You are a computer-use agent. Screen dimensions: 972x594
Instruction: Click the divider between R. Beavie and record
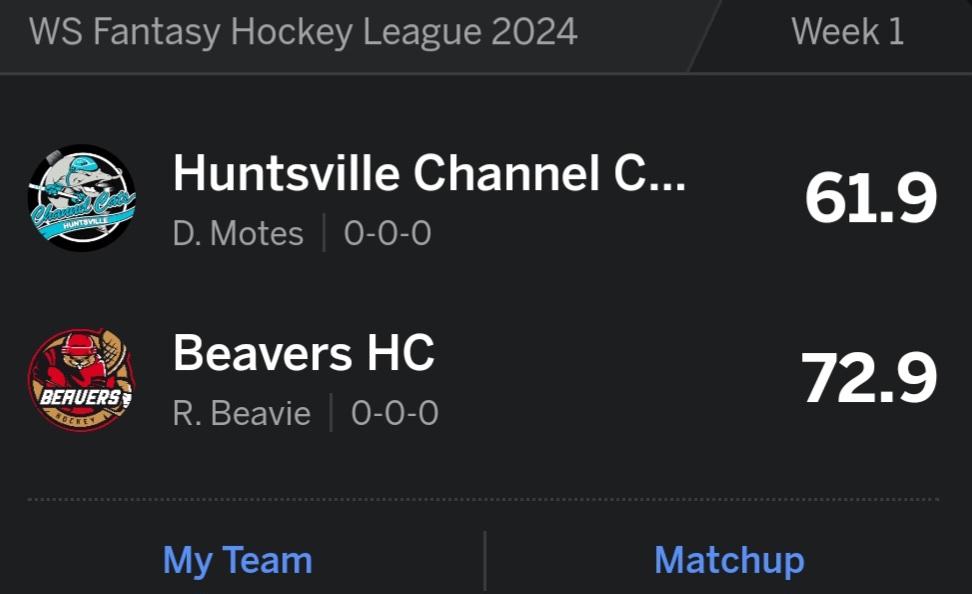pos(331,413)
